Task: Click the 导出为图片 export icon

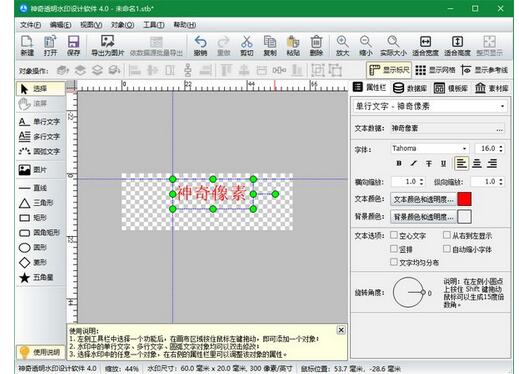Action: (x=108, y=42)
